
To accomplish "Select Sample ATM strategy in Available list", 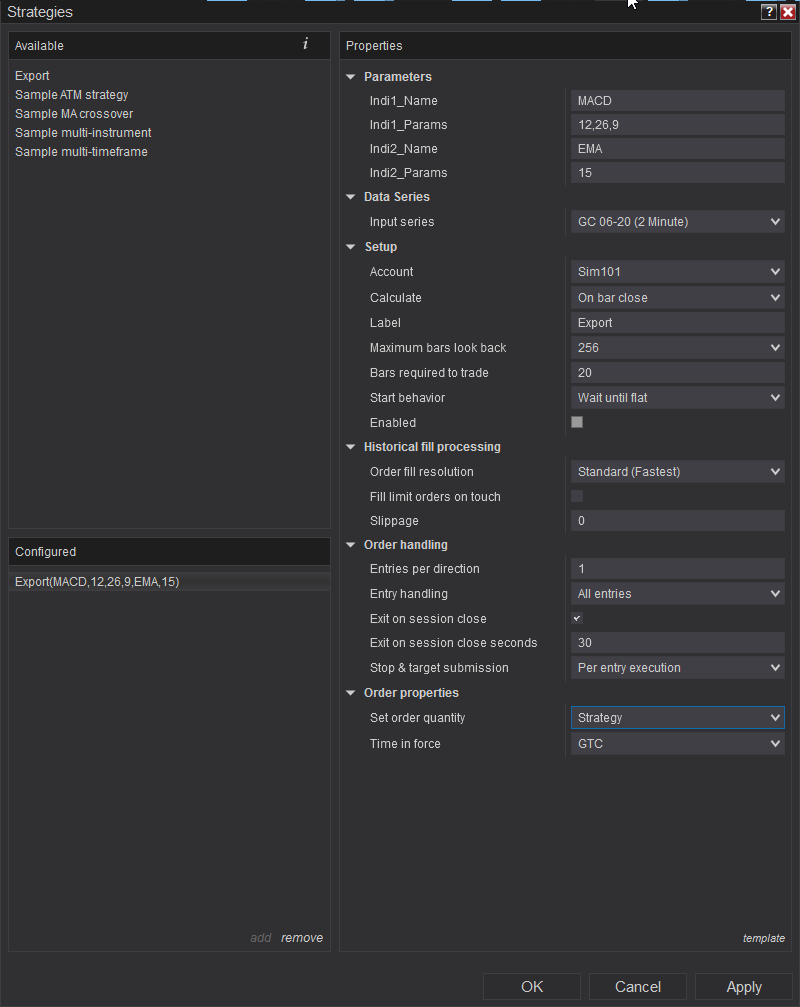I will [72, 95].
